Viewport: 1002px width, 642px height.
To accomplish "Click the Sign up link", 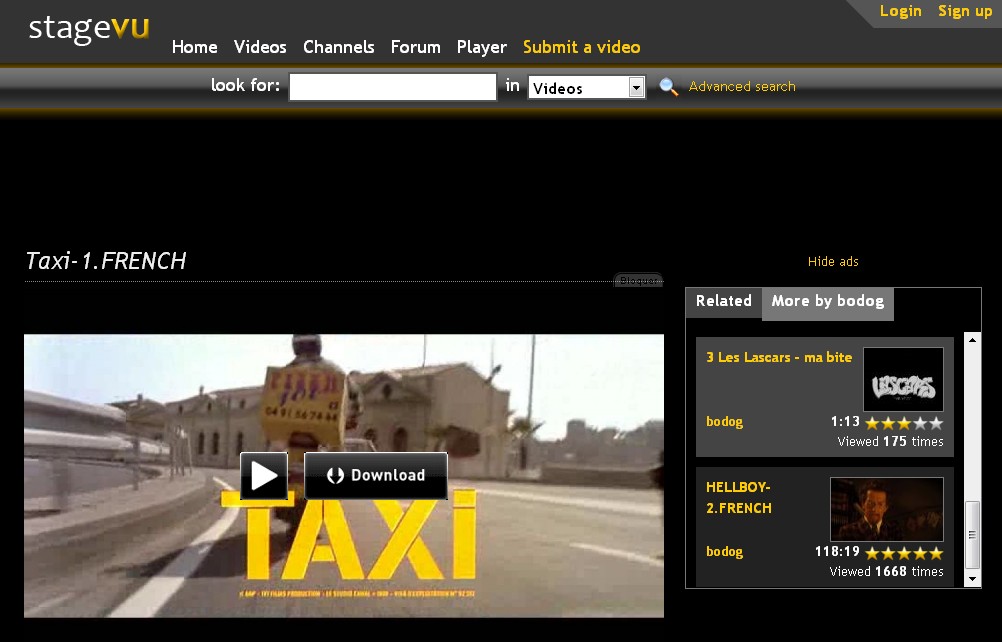I will click(965, 11).
